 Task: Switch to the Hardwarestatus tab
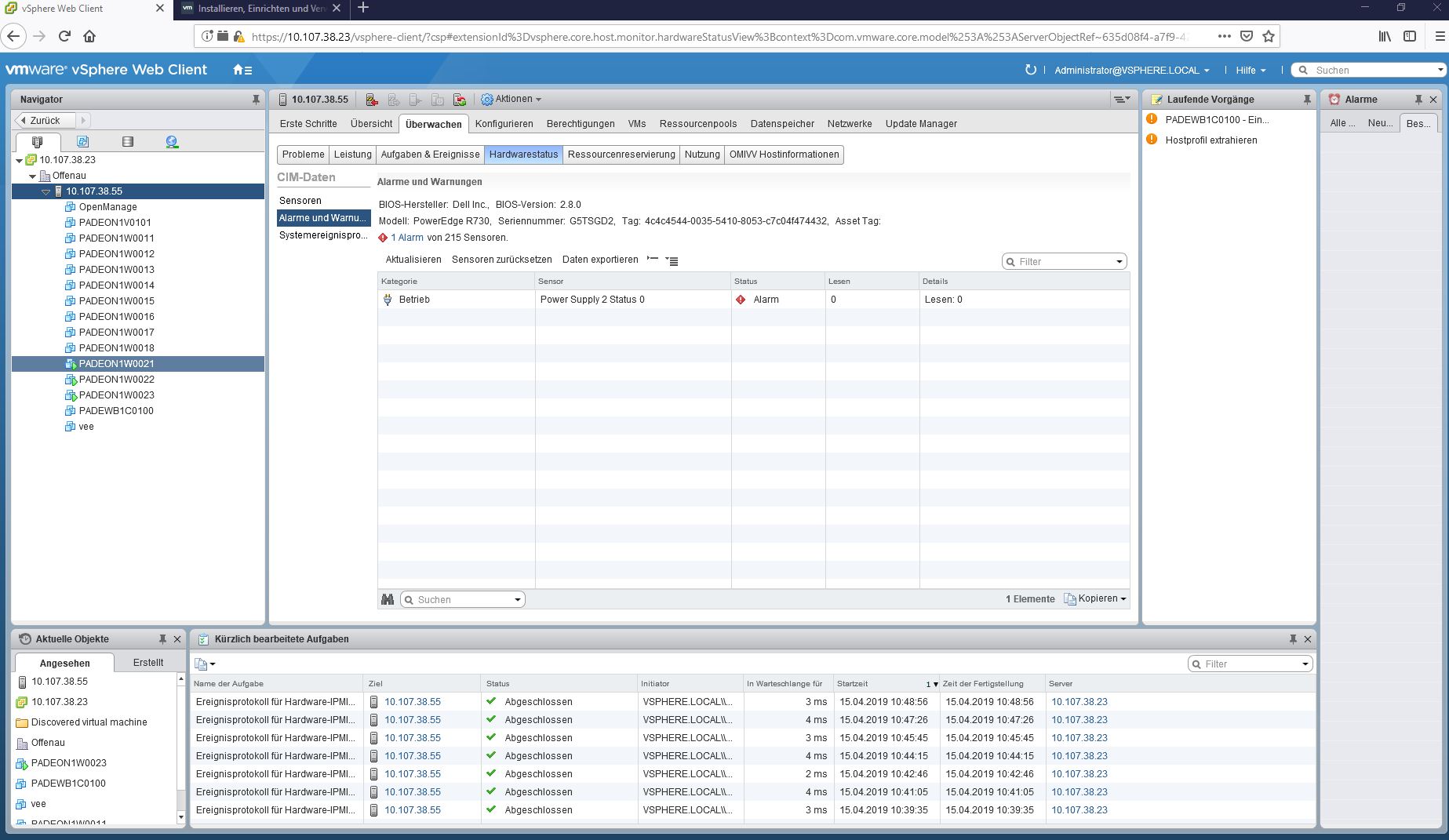coord(523,155)
